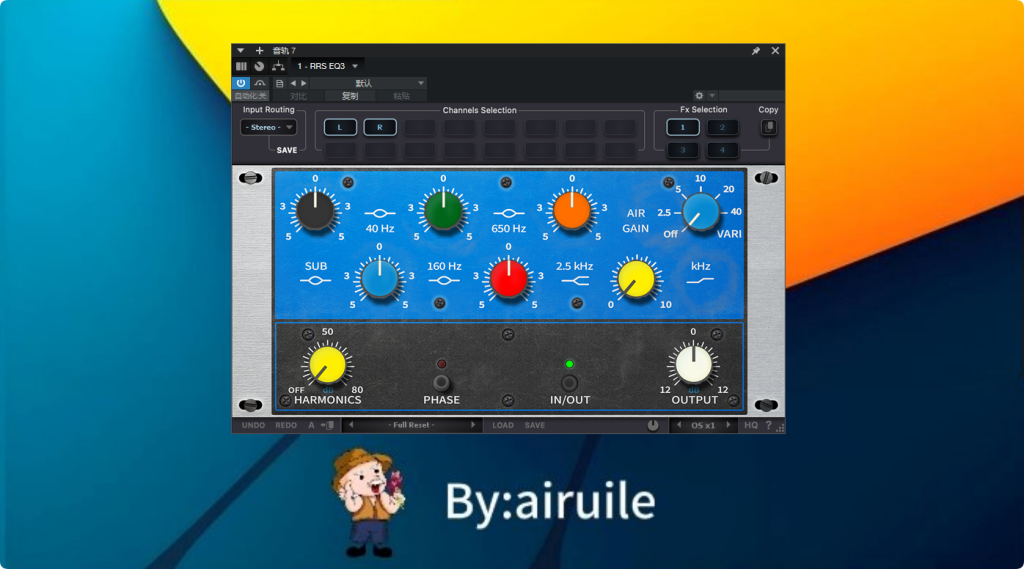This screenshot has height=569, width=1024.
Task: Click SAVE in the bottom bar
Action: (535, 425)
